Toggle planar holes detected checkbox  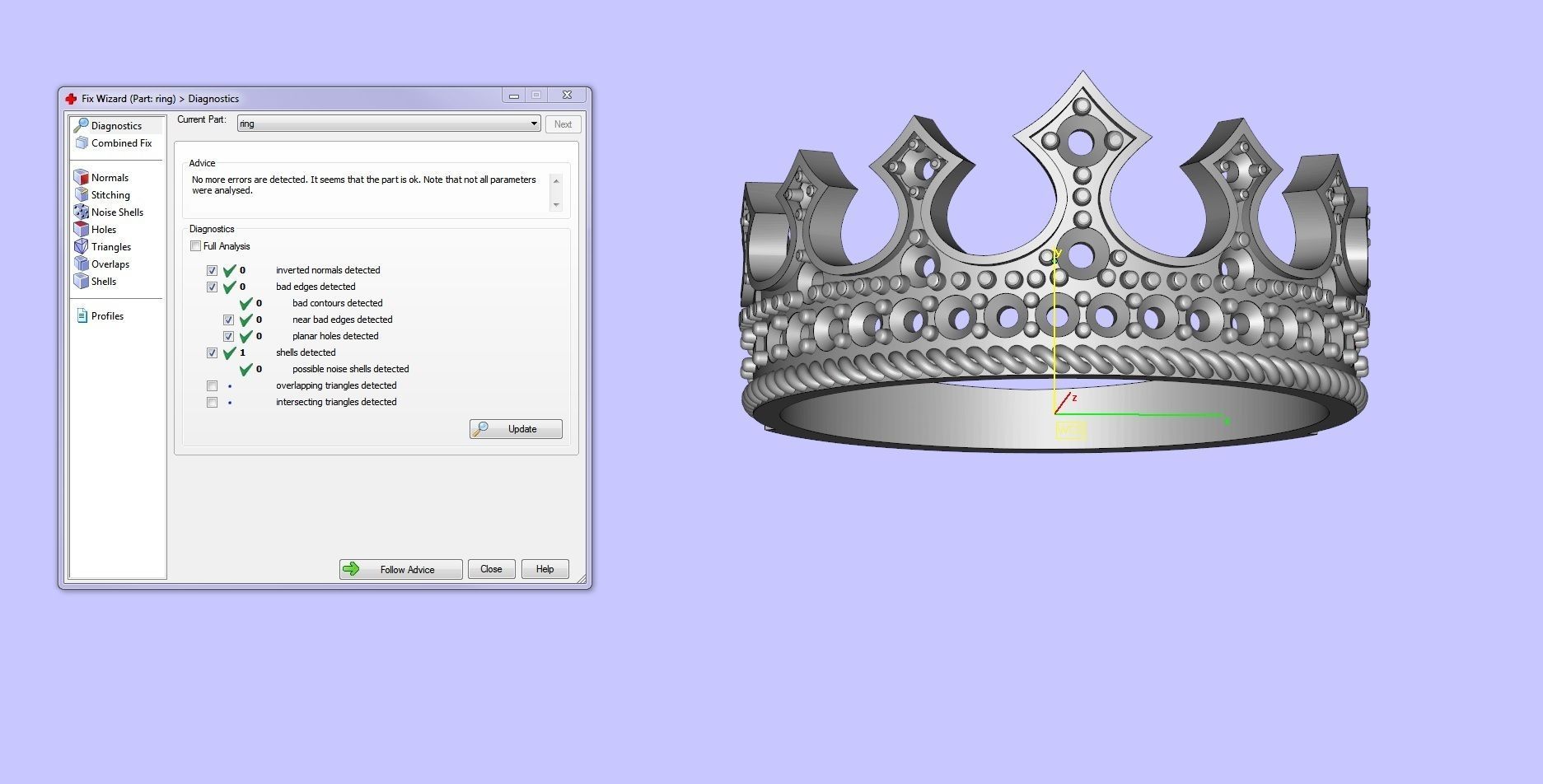pos(228,336)
